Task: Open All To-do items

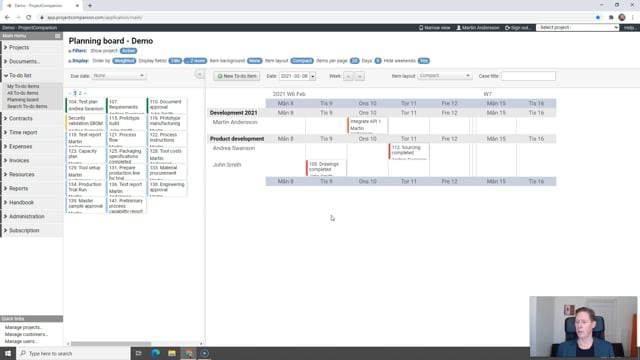Action: point(23,93)
